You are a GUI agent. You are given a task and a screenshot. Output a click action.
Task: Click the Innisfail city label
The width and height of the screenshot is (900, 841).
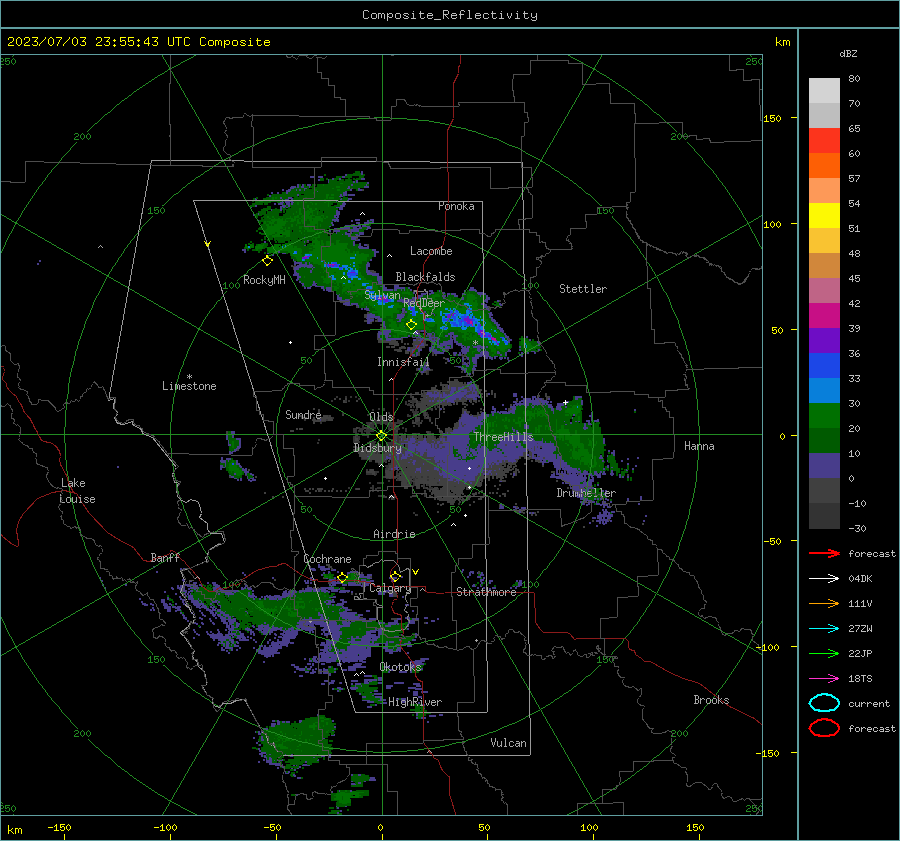pos(403,362)
